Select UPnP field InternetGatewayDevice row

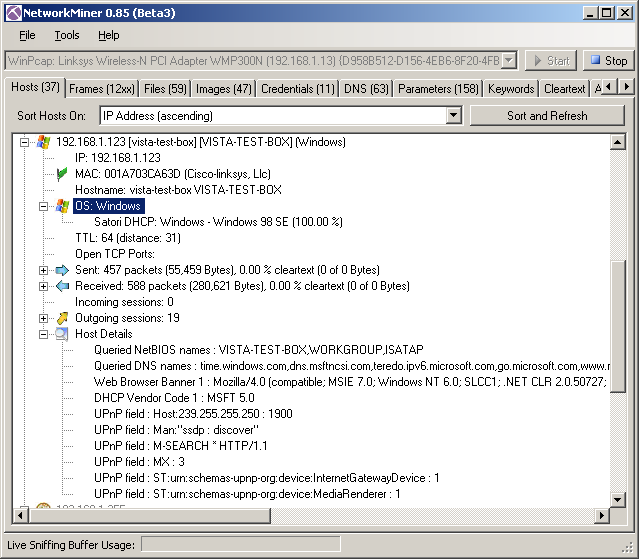point(267,478)
